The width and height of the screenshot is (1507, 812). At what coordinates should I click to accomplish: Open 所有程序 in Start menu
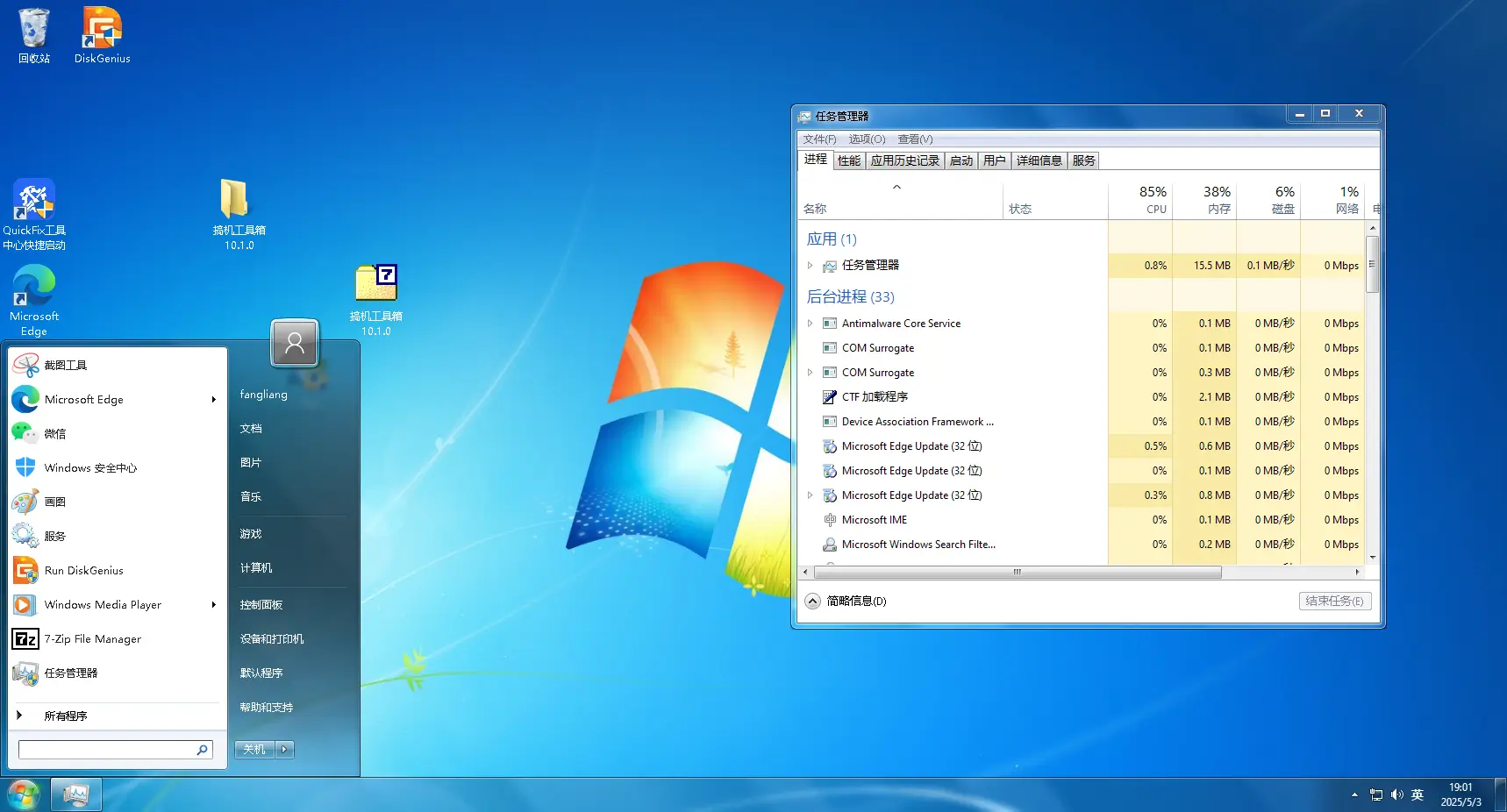pos(117,716)
